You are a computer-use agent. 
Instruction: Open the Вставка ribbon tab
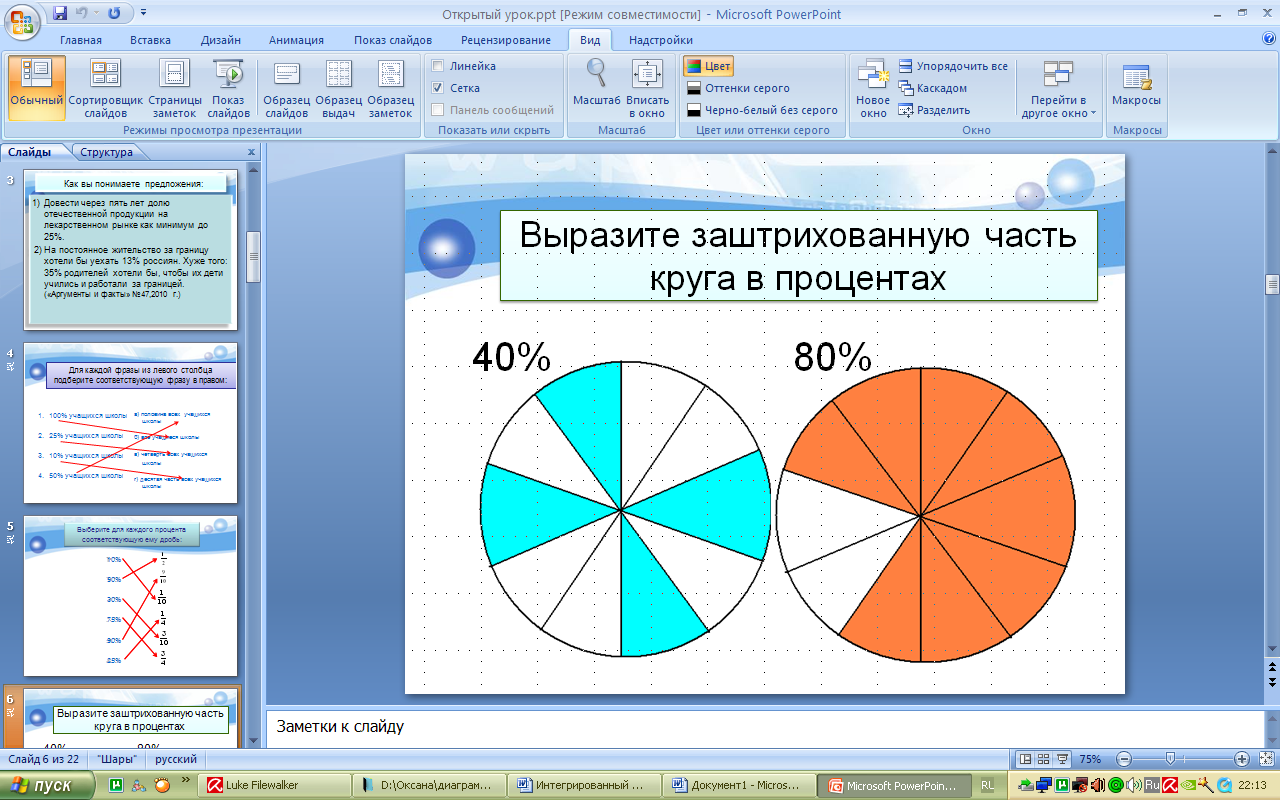pos(150,40)
